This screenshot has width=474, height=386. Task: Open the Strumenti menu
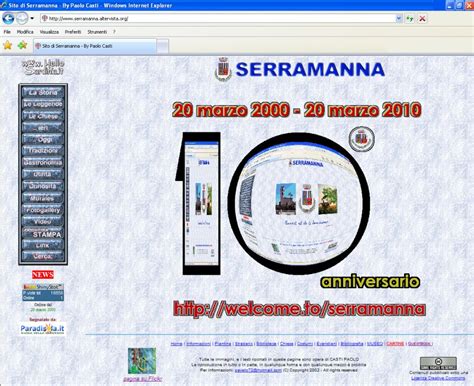point(97,32)
